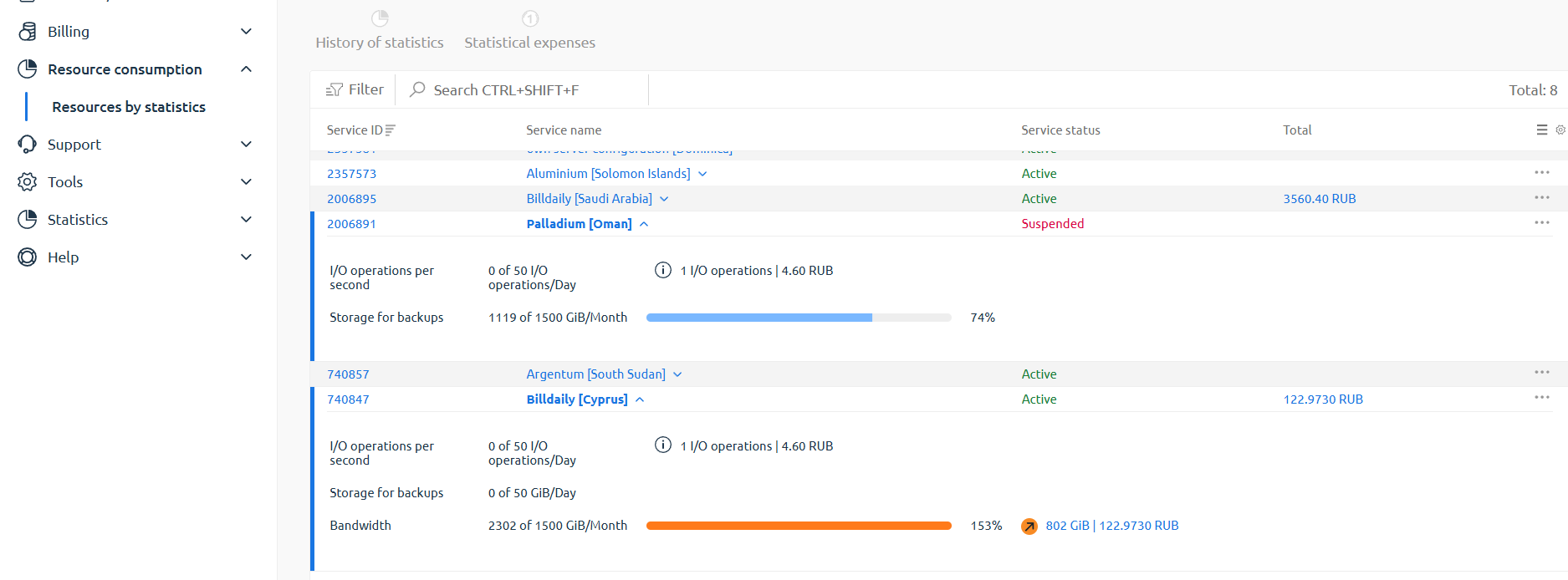Open the three-dots menu for Aluminium row
This screenshot has height=580, width=1568.
1542,173
